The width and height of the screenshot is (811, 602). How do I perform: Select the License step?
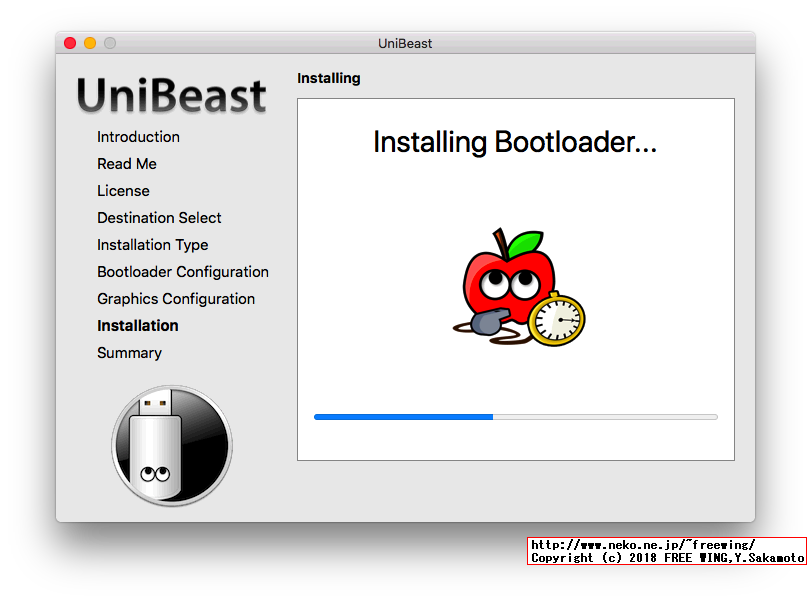coord(123,190)
